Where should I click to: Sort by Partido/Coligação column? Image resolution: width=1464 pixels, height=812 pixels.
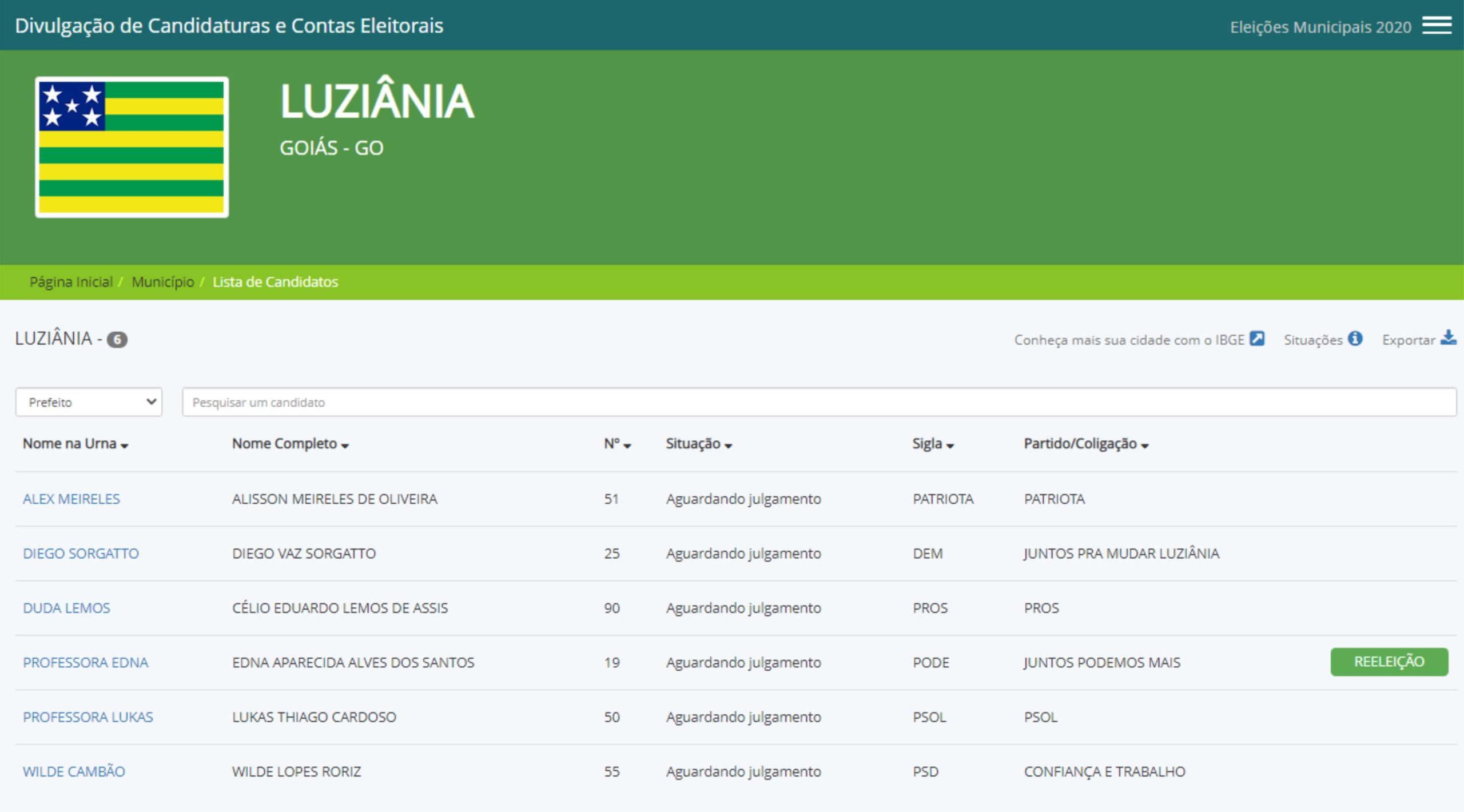[1085, 444]
